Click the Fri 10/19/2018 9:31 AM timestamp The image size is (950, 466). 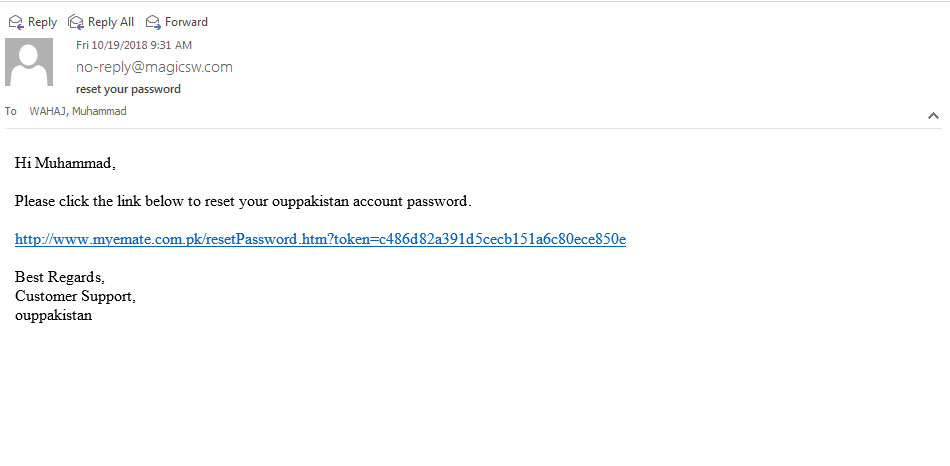134,45
